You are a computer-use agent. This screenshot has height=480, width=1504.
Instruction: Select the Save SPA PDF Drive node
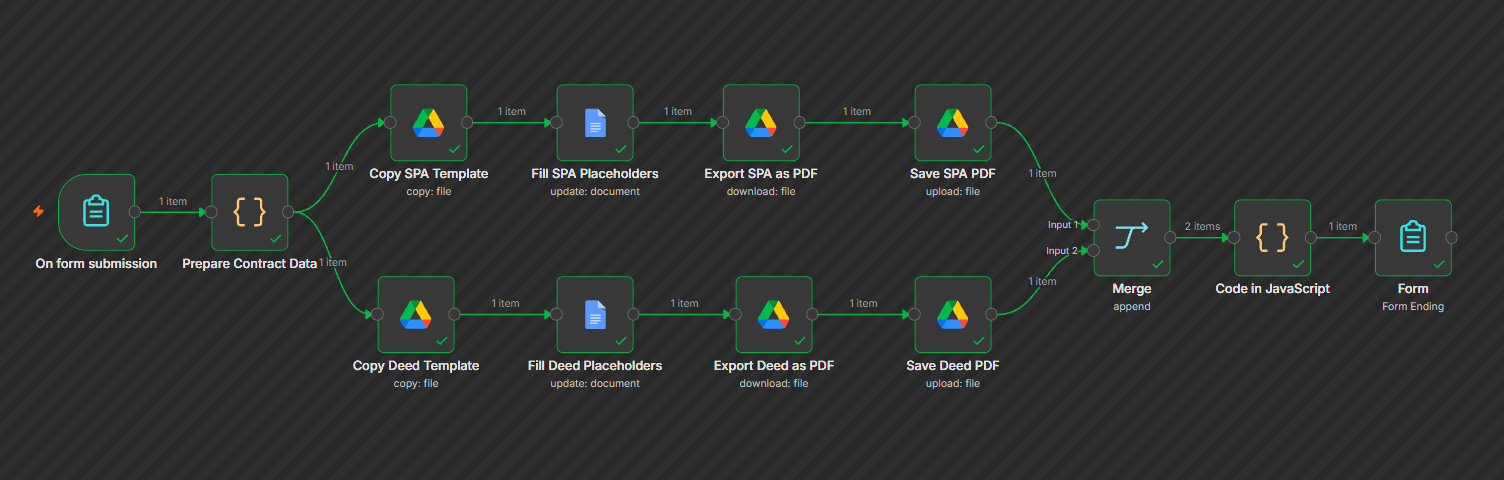[953, 122]
